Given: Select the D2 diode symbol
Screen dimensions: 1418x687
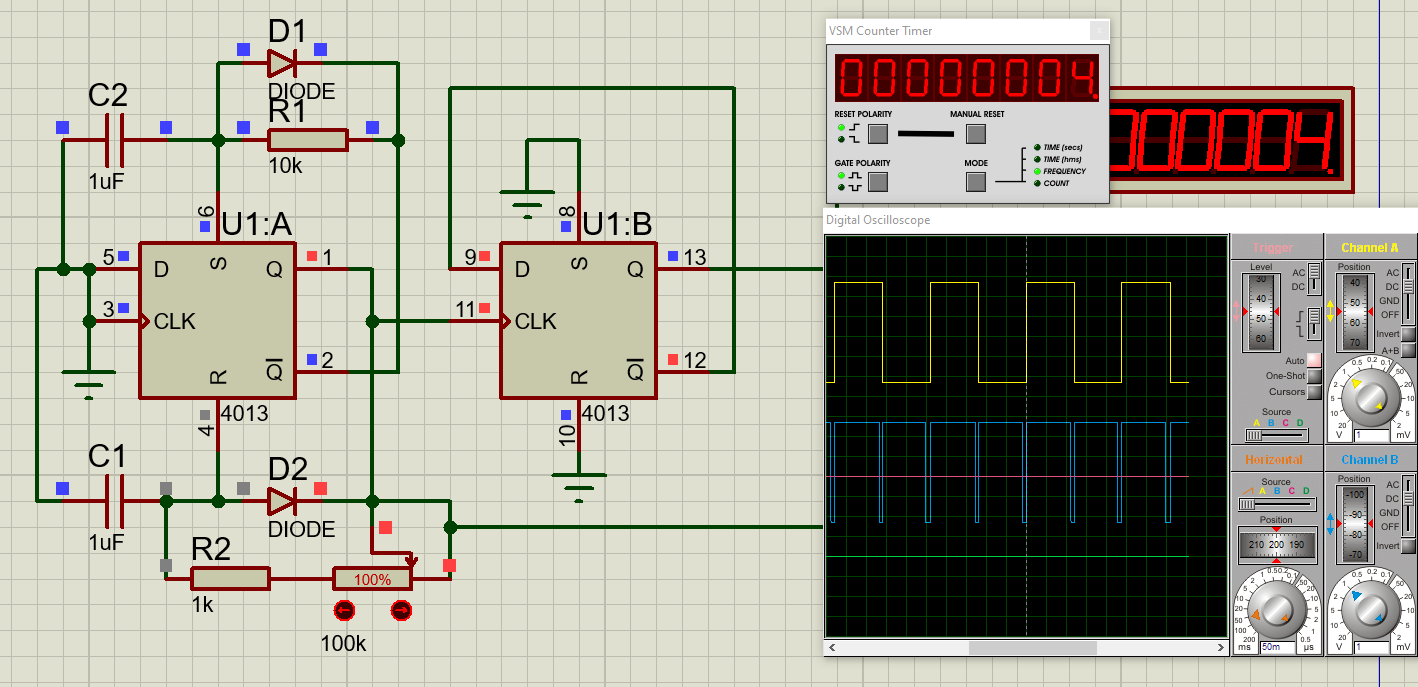Looking at the screenshot, I should [281, 500].
